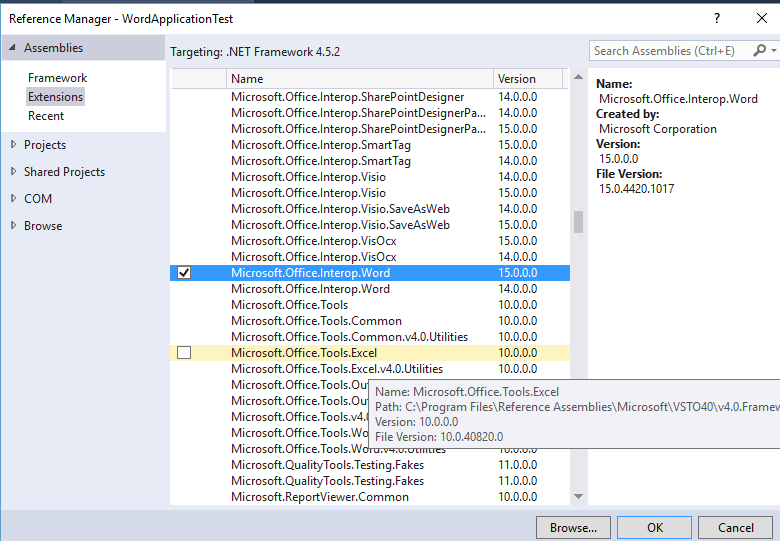The image size is (780, 541).
Task: Click the help question mark button
Action: click(716, 18)
